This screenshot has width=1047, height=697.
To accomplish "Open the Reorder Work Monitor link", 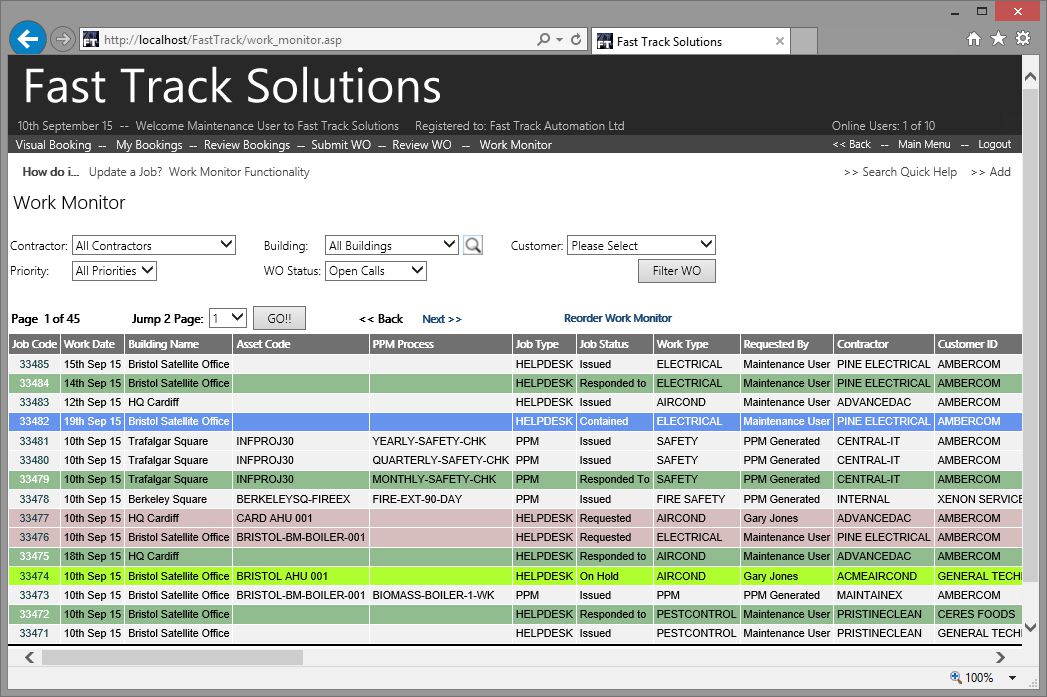I will (x=618, y=318).
